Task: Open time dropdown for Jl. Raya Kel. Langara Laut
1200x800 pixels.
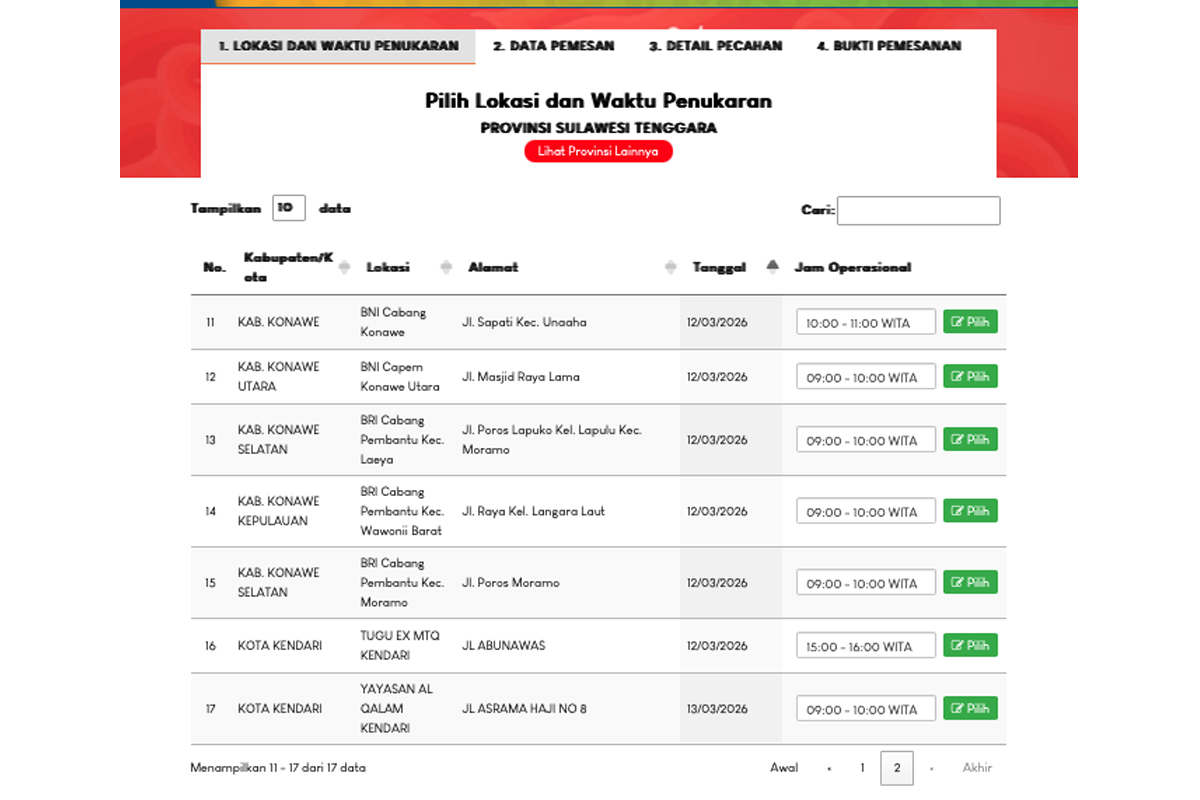Action: pyautogui.click(x=866, y=511)
